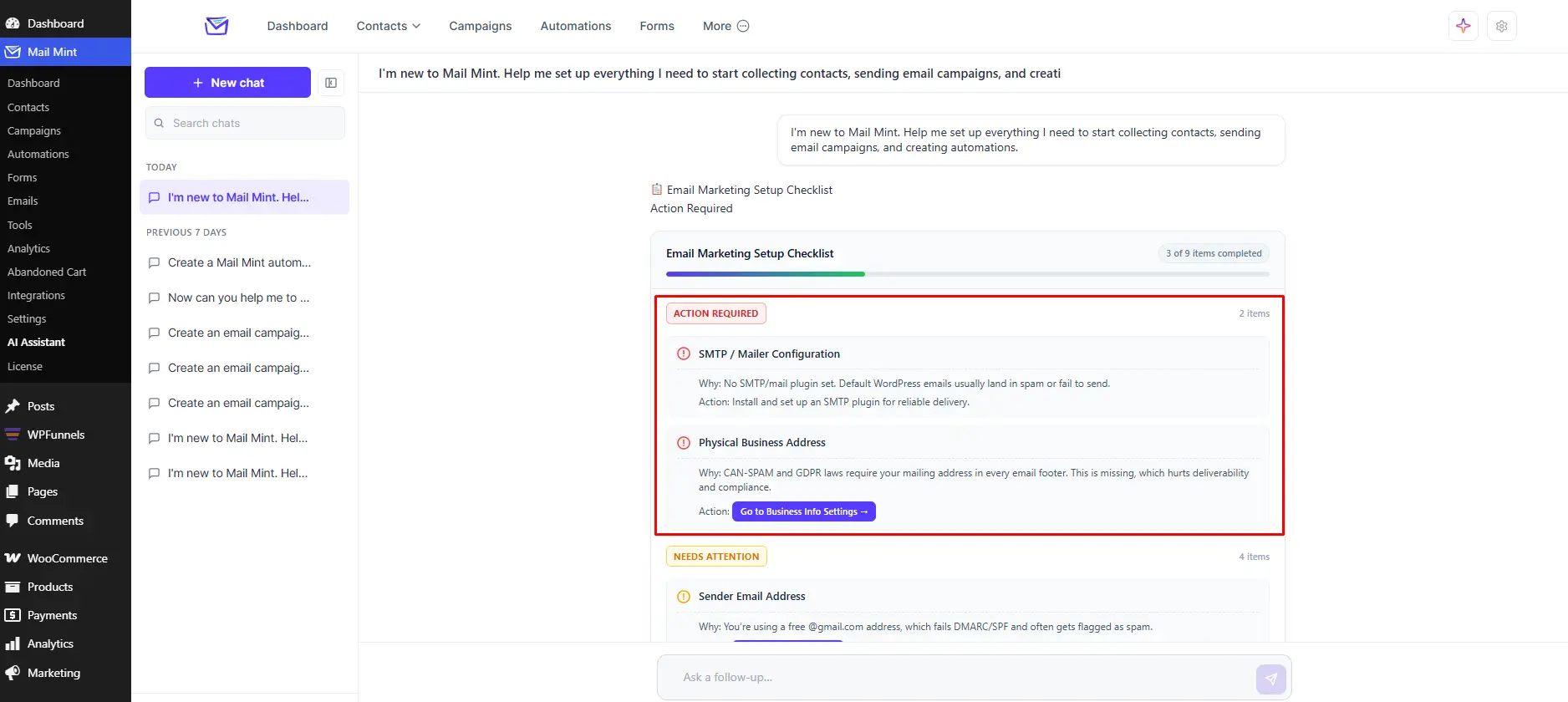This screenshot has width=1568, height=702.
Task: Click the 'Physical Business Address' heading
Action: (762, 442)
